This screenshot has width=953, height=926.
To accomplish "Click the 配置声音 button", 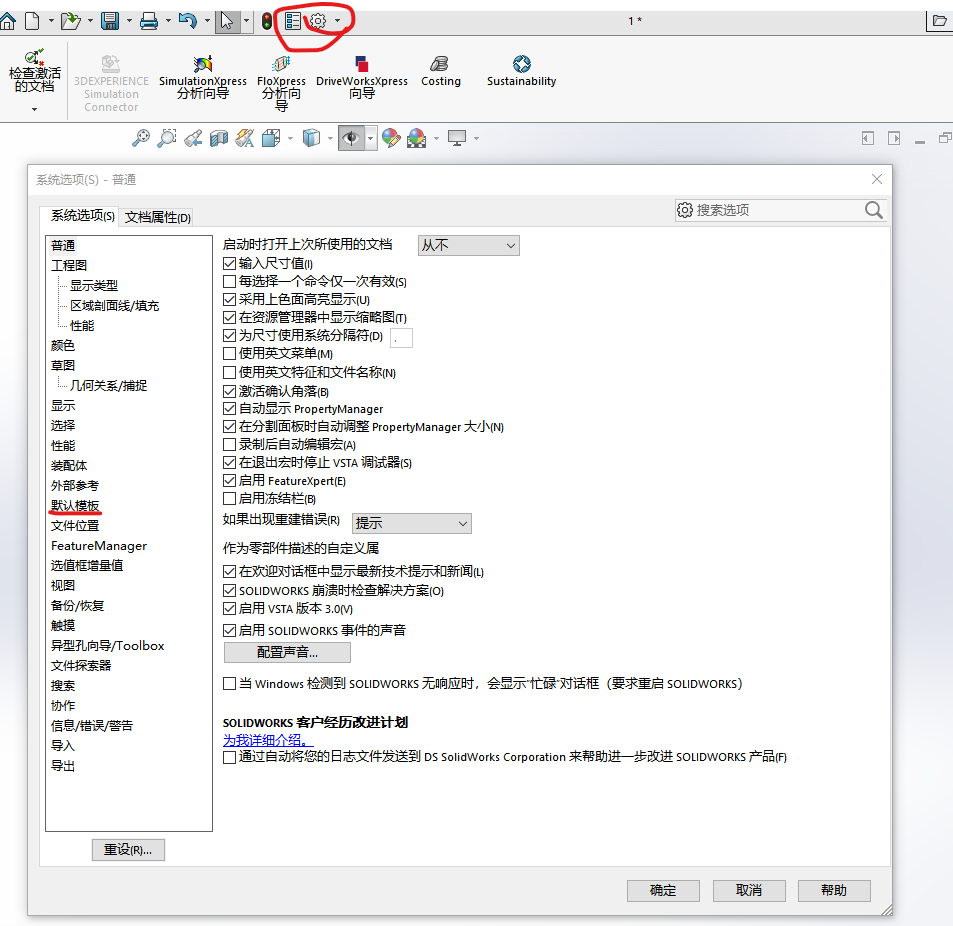I will tap(287, 652).
